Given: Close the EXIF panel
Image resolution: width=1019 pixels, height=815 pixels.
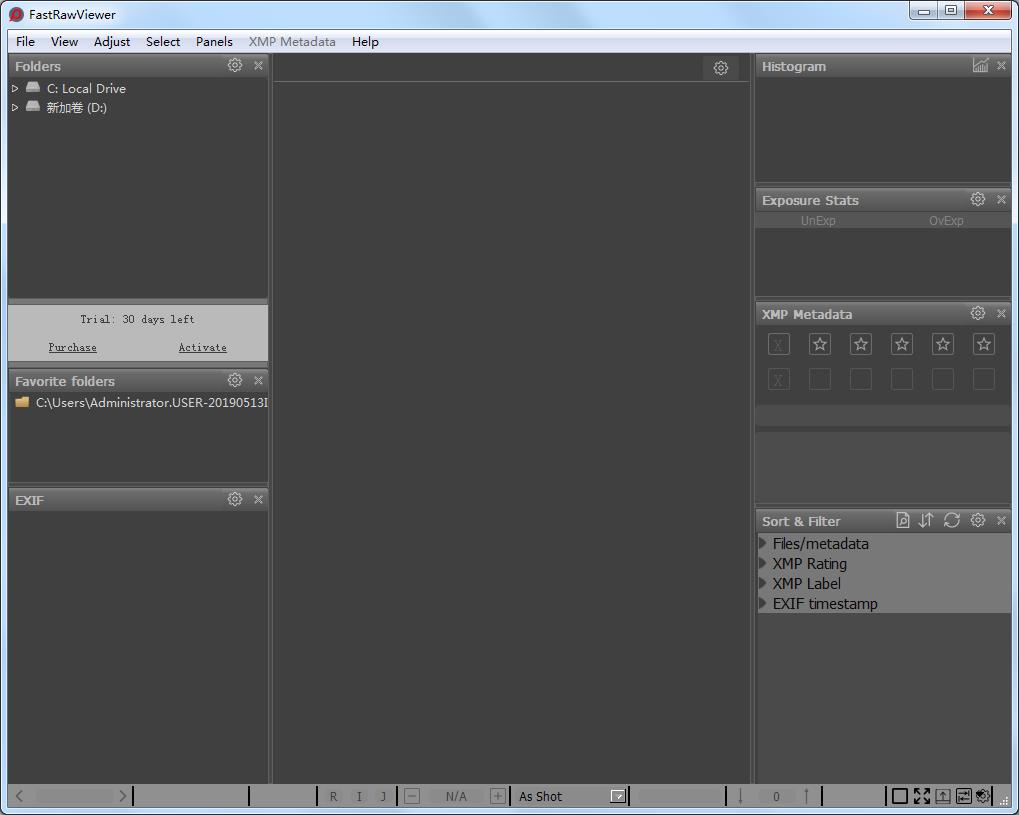Looking at the screenshot, I should coord(258,499).
